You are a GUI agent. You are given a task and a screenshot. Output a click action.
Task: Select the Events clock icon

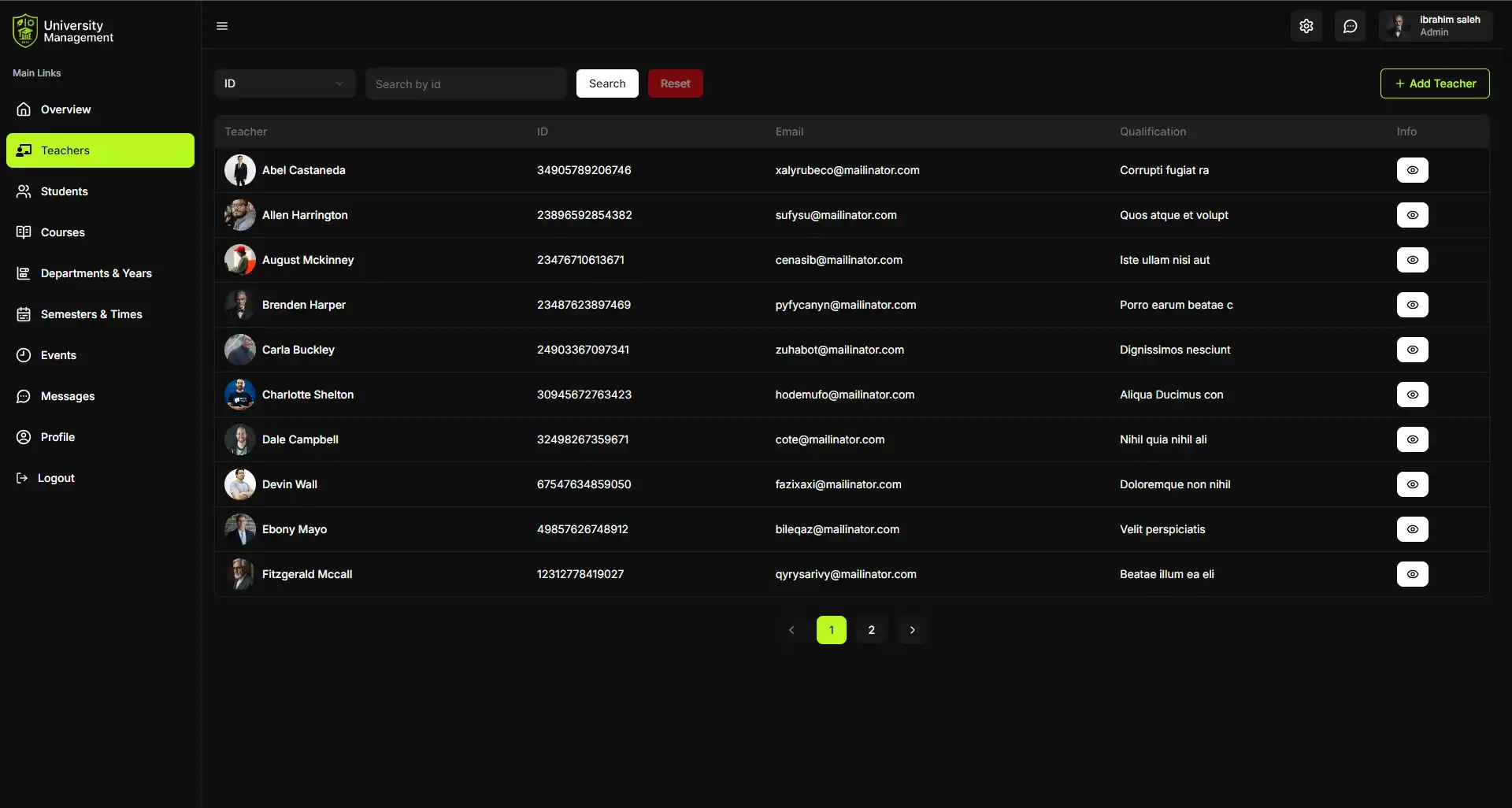[x=24, y=355]
